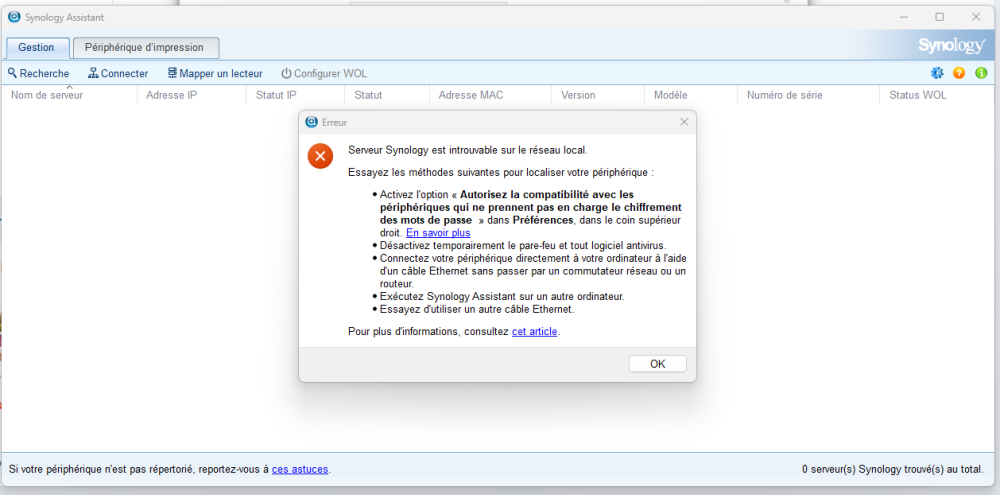Close the Erreur dialog
This screenshot has height=495, width=1000.
pos(684,122)
